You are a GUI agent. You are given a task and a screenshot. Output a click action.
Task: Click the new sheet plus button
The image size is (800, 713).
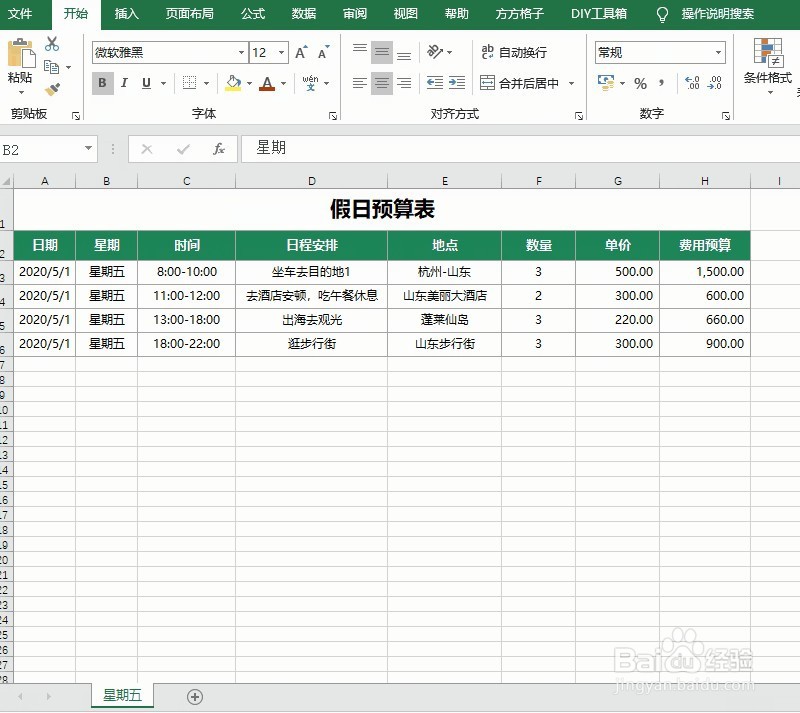tap(194, 694)
